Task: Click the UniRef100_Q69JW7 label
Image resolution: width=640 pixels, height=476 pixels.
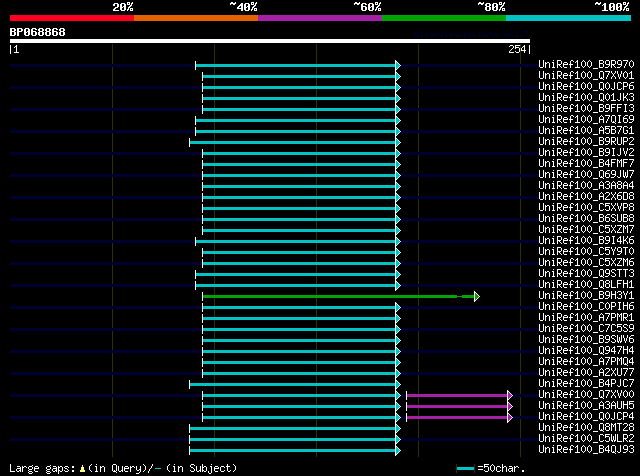Action: point(586,174)
